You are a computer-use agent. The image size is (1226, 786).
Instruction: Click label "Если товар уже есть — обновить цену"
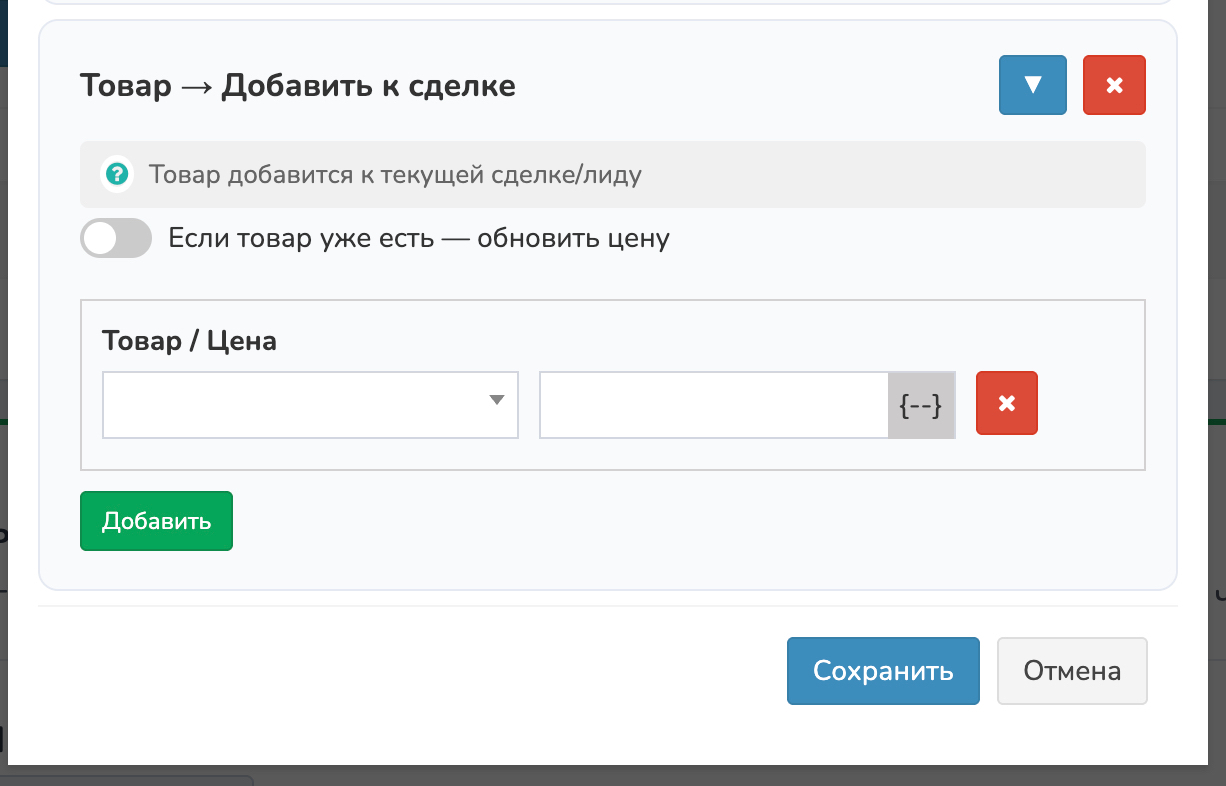tap(419, 239)
